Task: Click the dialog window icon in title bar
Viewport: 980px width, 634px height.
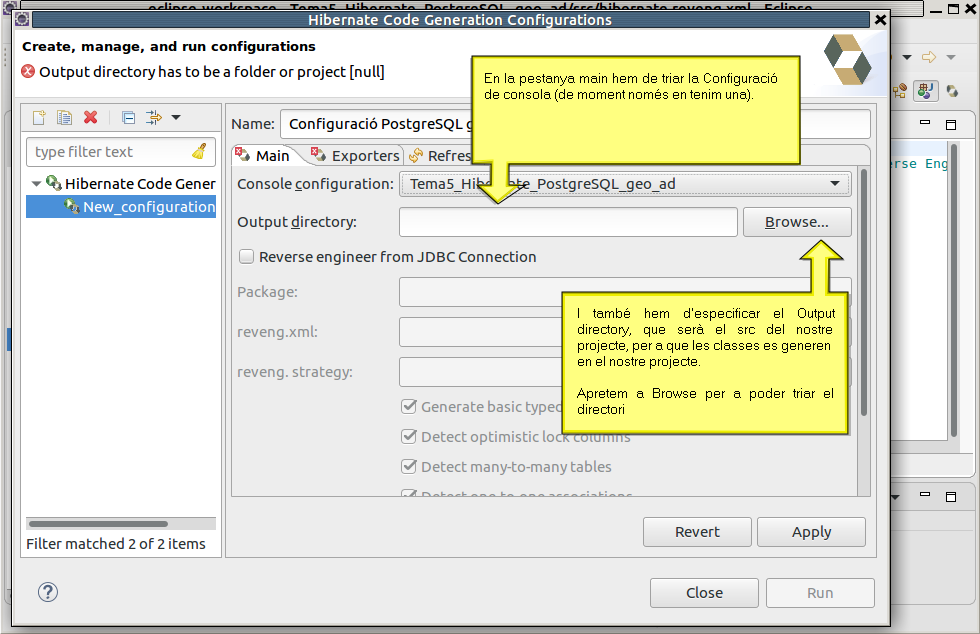Action: click(22, 19)
